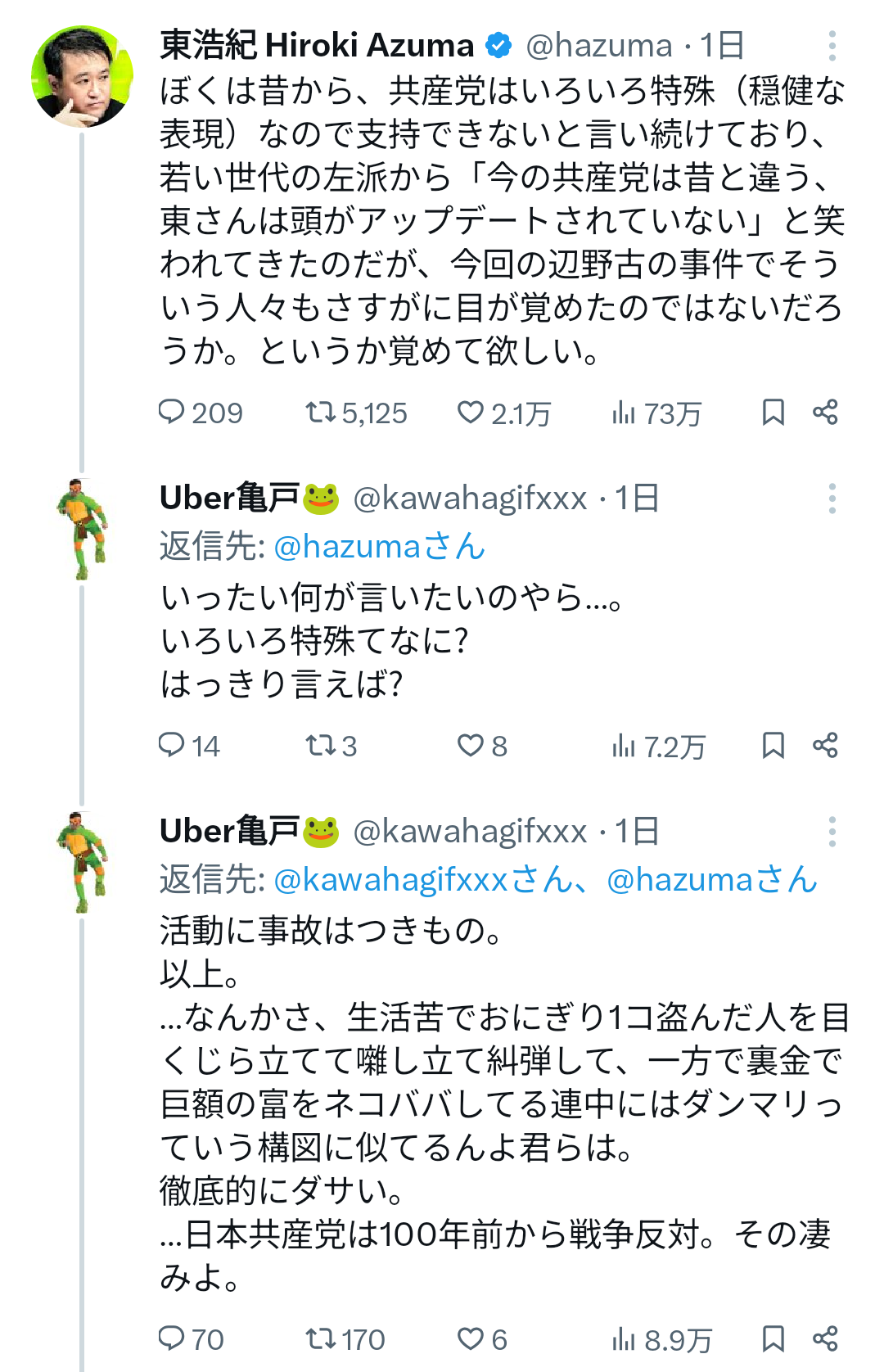
Task: Like the reply with 8 likes
Action: [x=482, y=746]
